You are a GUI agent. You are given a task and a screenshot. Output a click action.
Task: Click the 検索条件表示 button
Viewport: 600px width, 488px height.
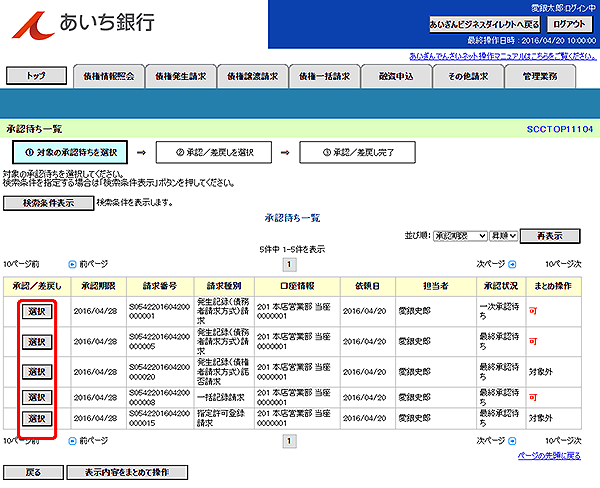click(x=48, y=203)
